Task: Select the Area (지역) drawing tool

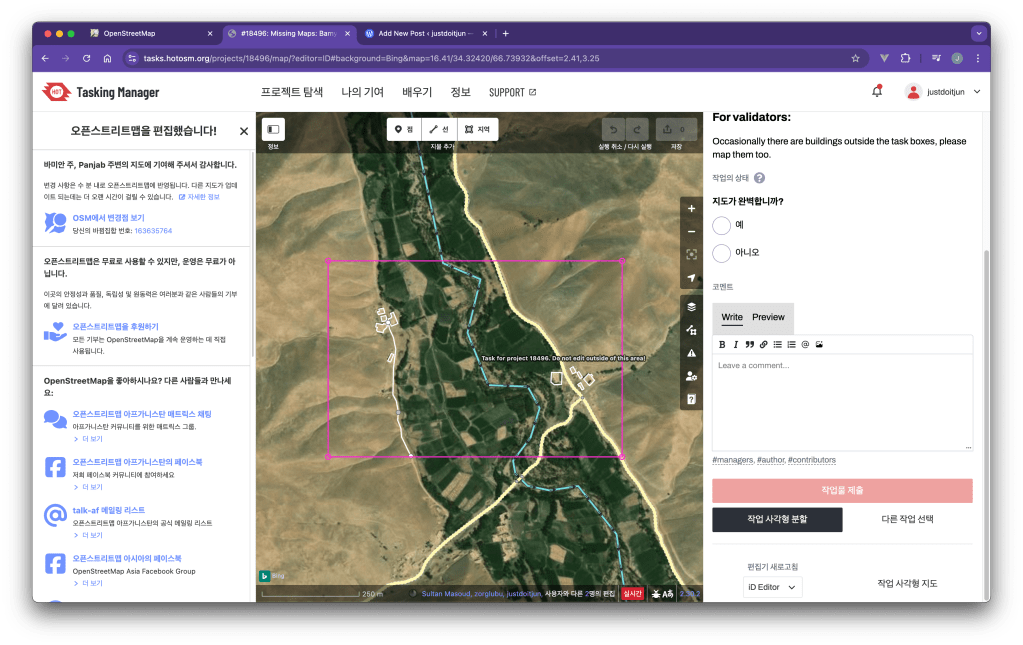Action: click(x=477, y=129)
